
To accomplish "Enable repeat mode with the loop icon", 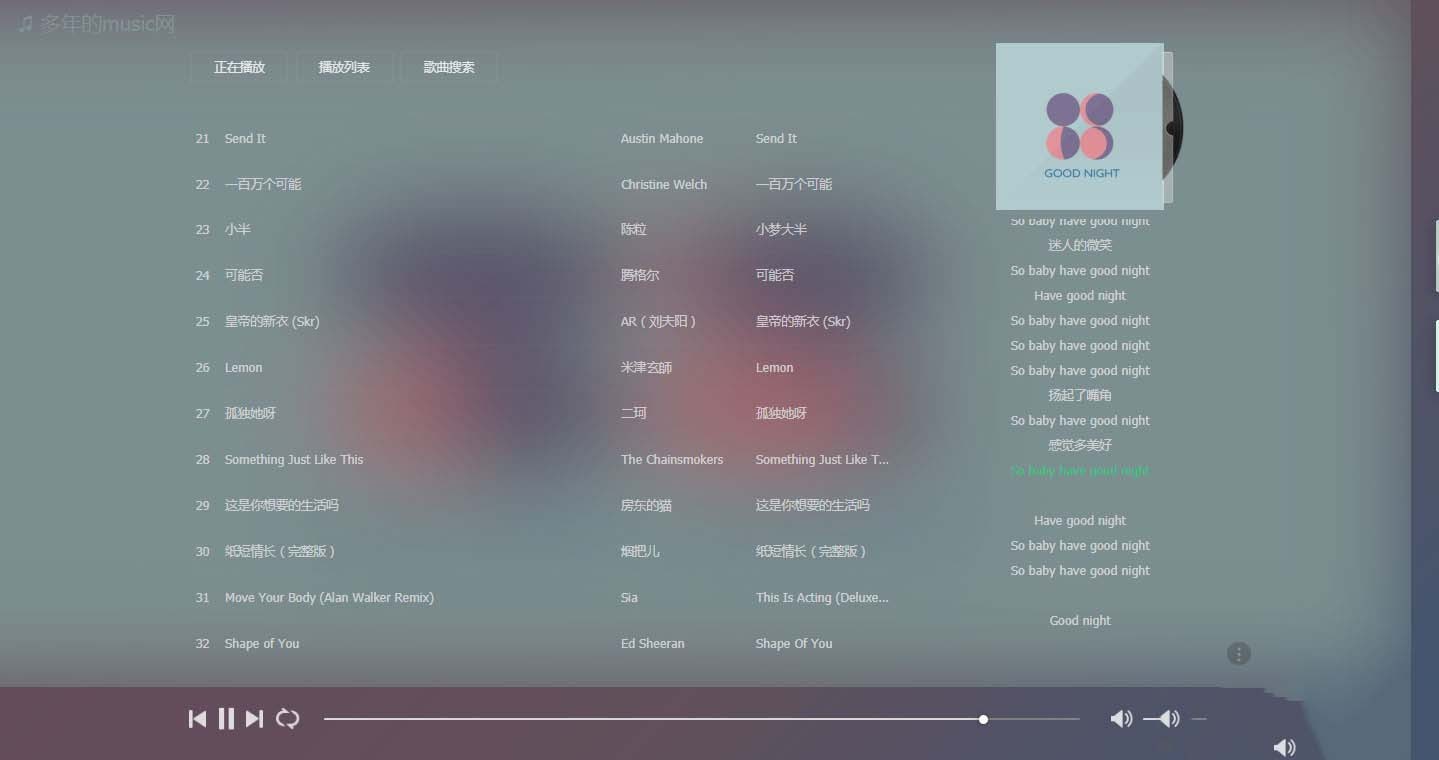I will [288, 718].
